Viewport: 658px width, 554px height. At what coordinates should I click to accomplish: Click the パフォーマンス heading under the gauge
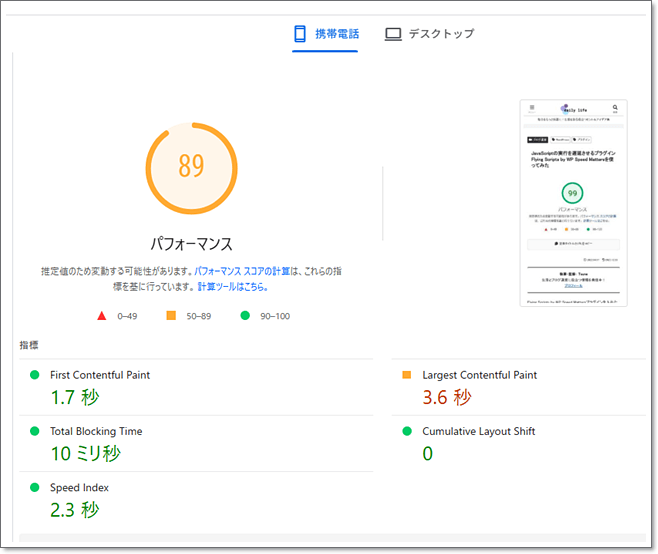(192, 244)
